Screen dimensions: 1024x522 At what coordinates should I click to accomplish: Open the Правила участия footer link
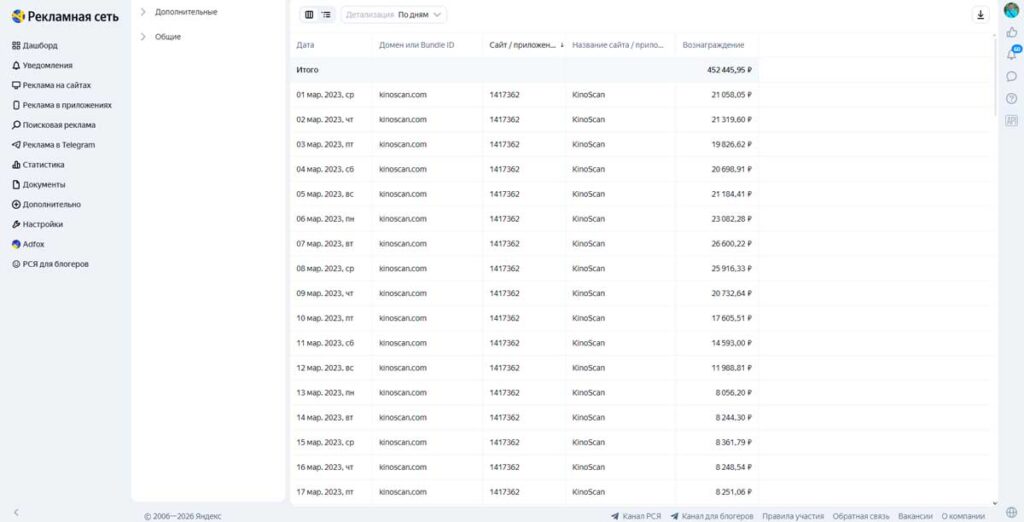[793, 516]
